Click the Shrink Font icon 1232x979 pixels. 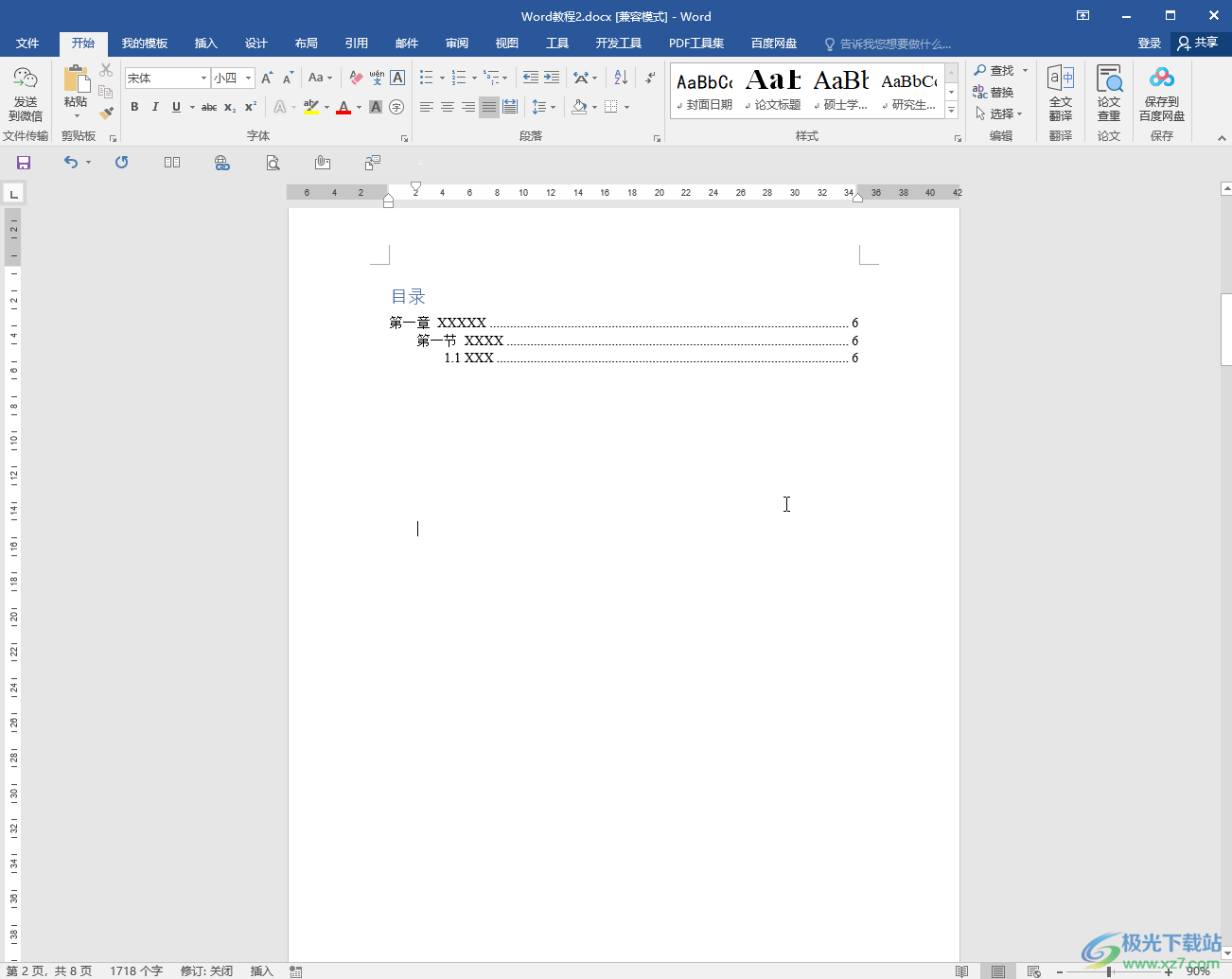(288, 79)
